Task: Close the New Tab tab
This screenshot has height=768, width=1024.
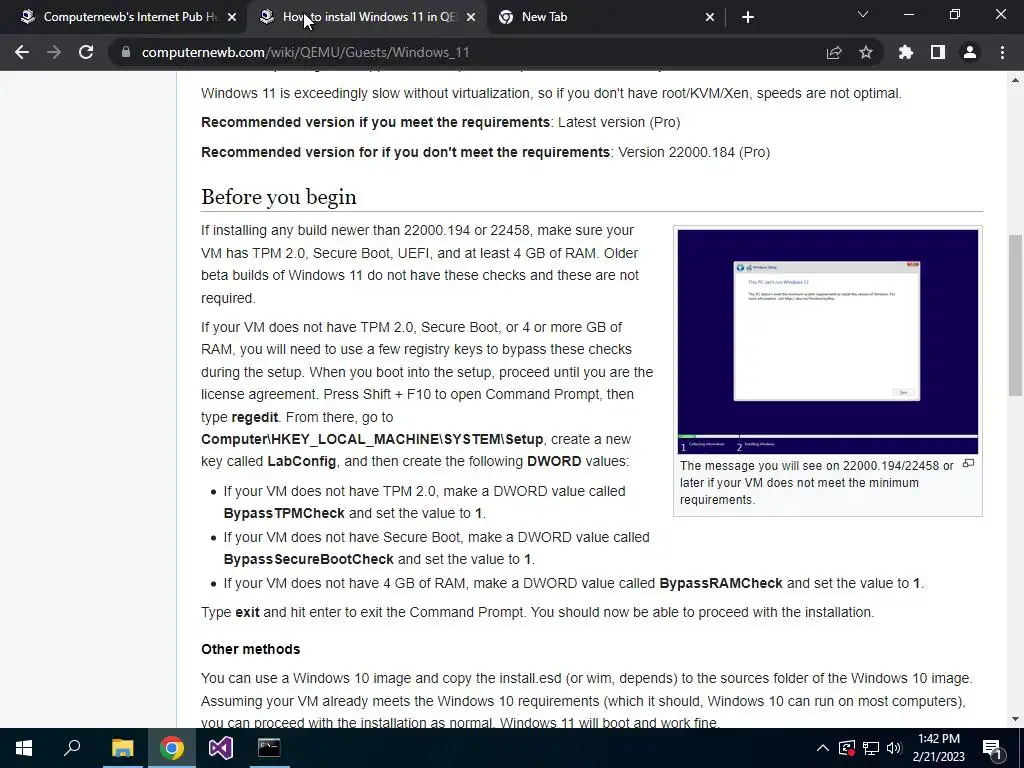Action: point(710,17)
